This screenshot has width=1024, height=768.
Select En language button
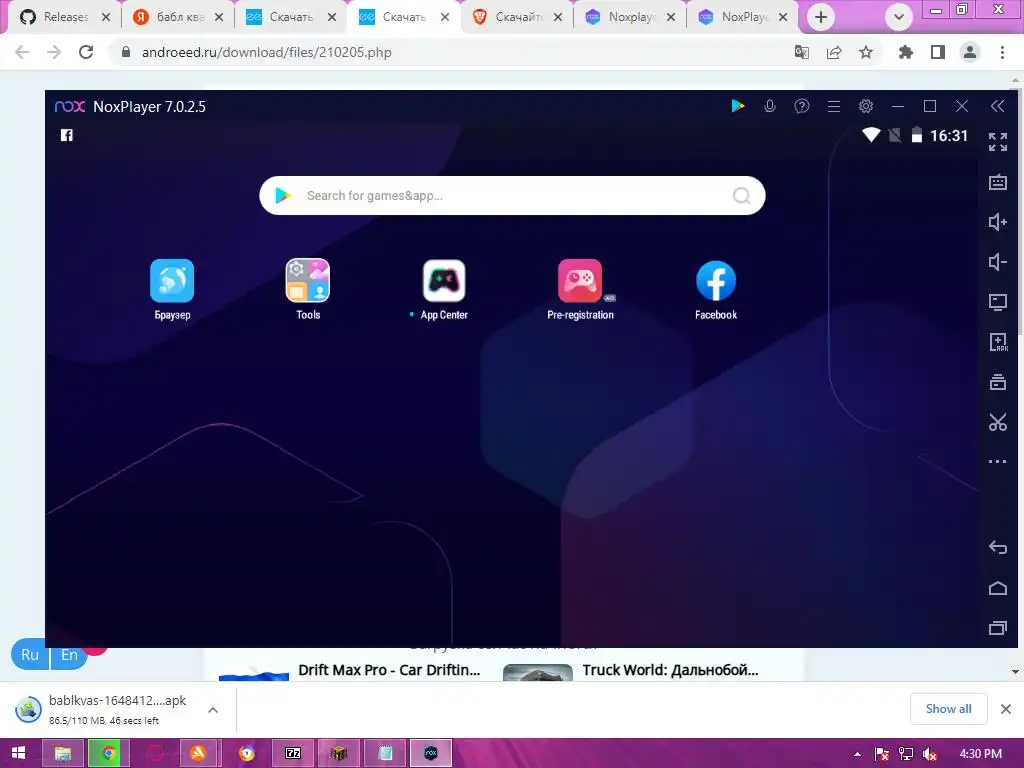pyautogui.click(x=69, y=654)
